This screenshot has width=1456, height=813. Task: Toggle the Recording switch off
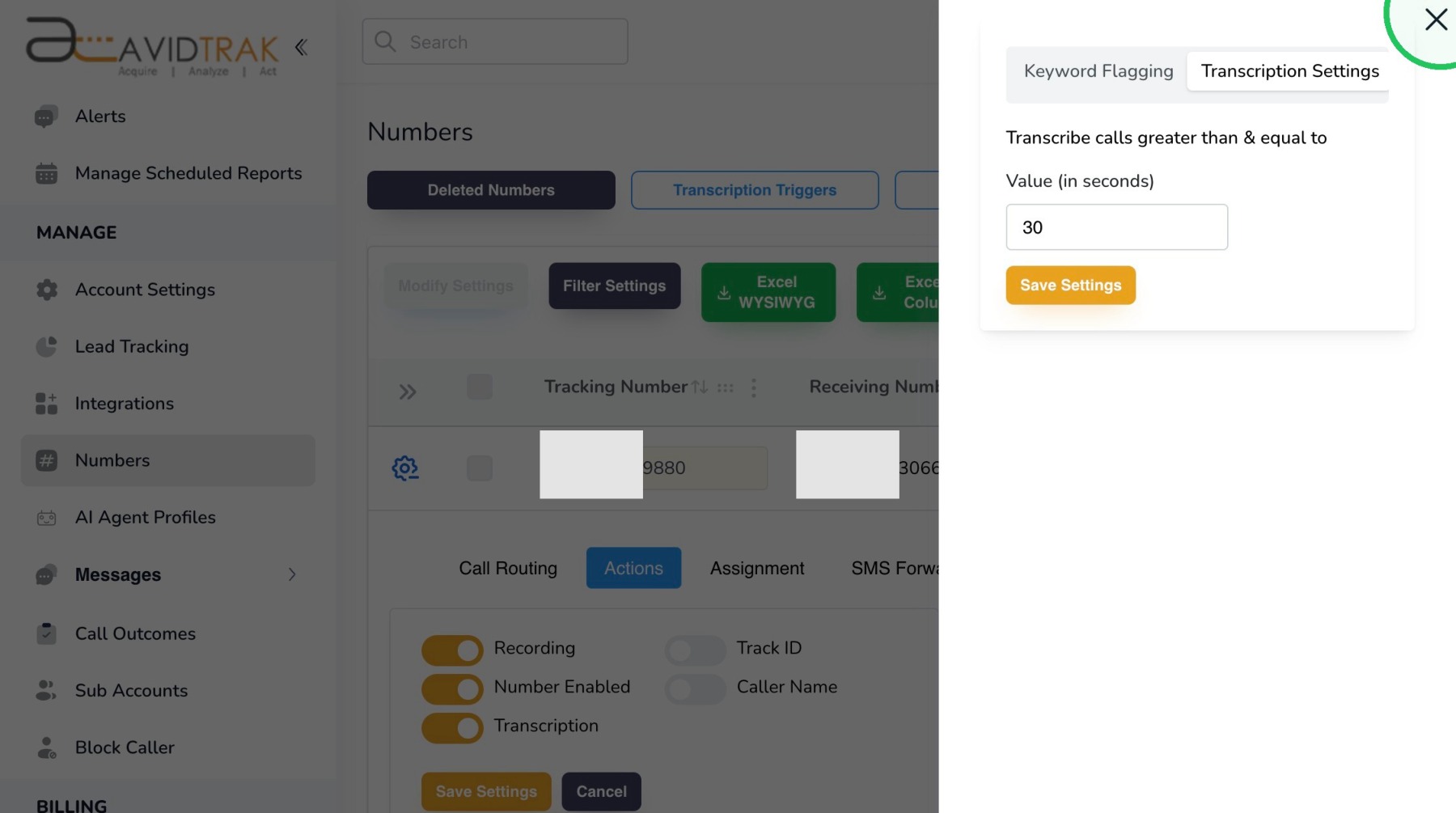click(452, 650)
